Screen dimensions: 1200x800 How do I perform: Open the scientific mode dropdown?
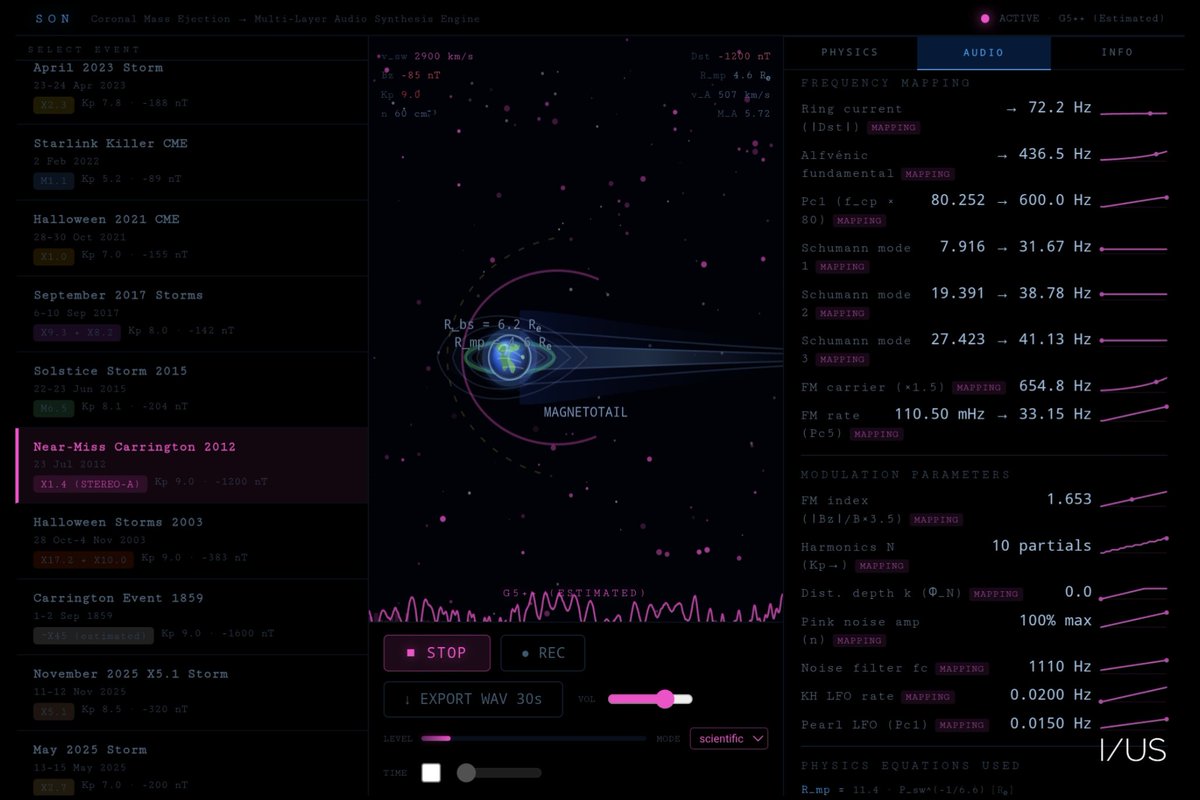point(729,738)
